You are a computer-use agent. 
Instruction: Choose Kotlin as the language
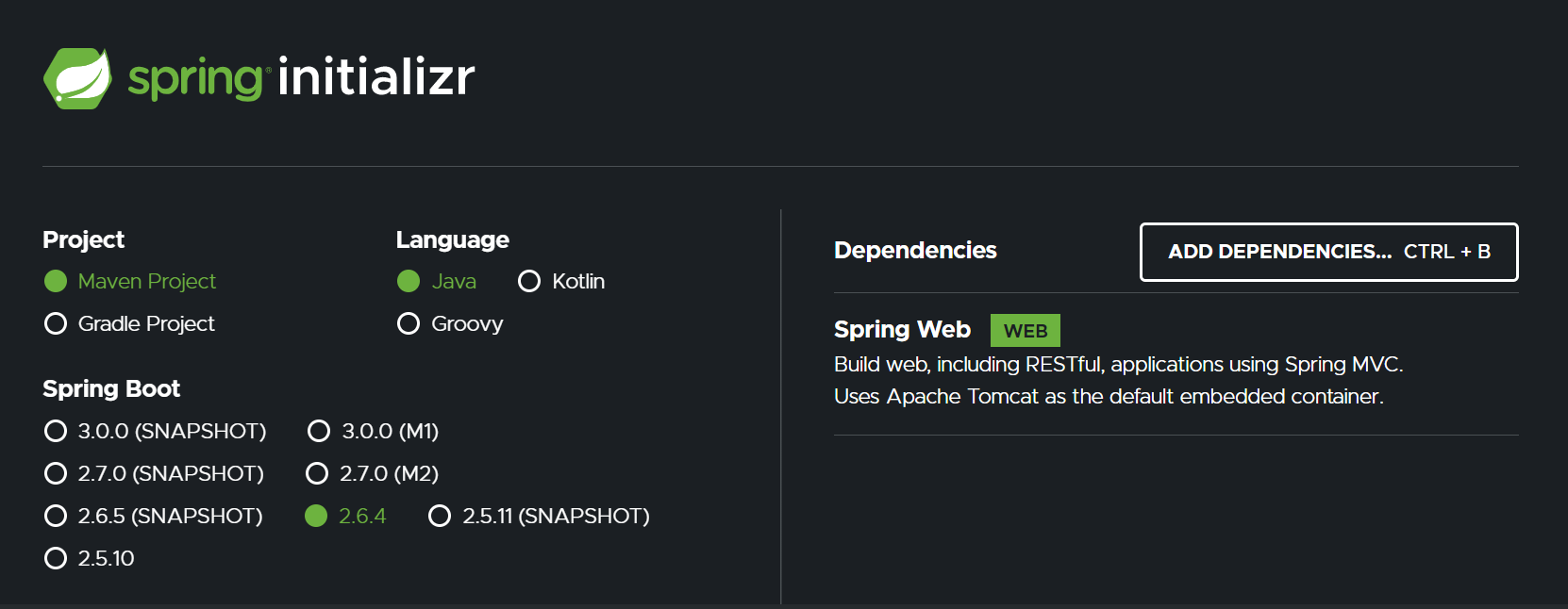click(x=561, y=281)
